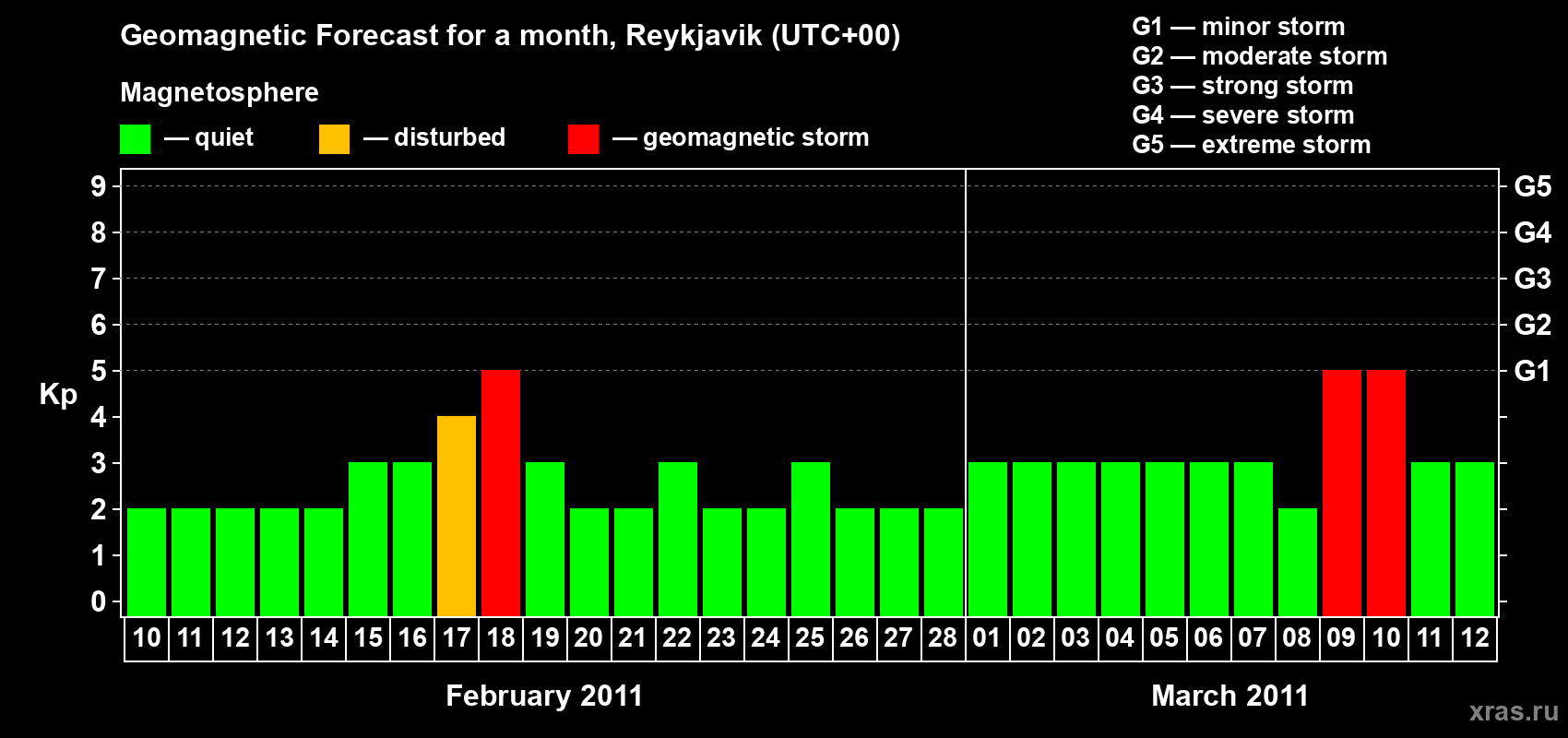
Task: Click the green bar for March 01
Action: (988, 539)
